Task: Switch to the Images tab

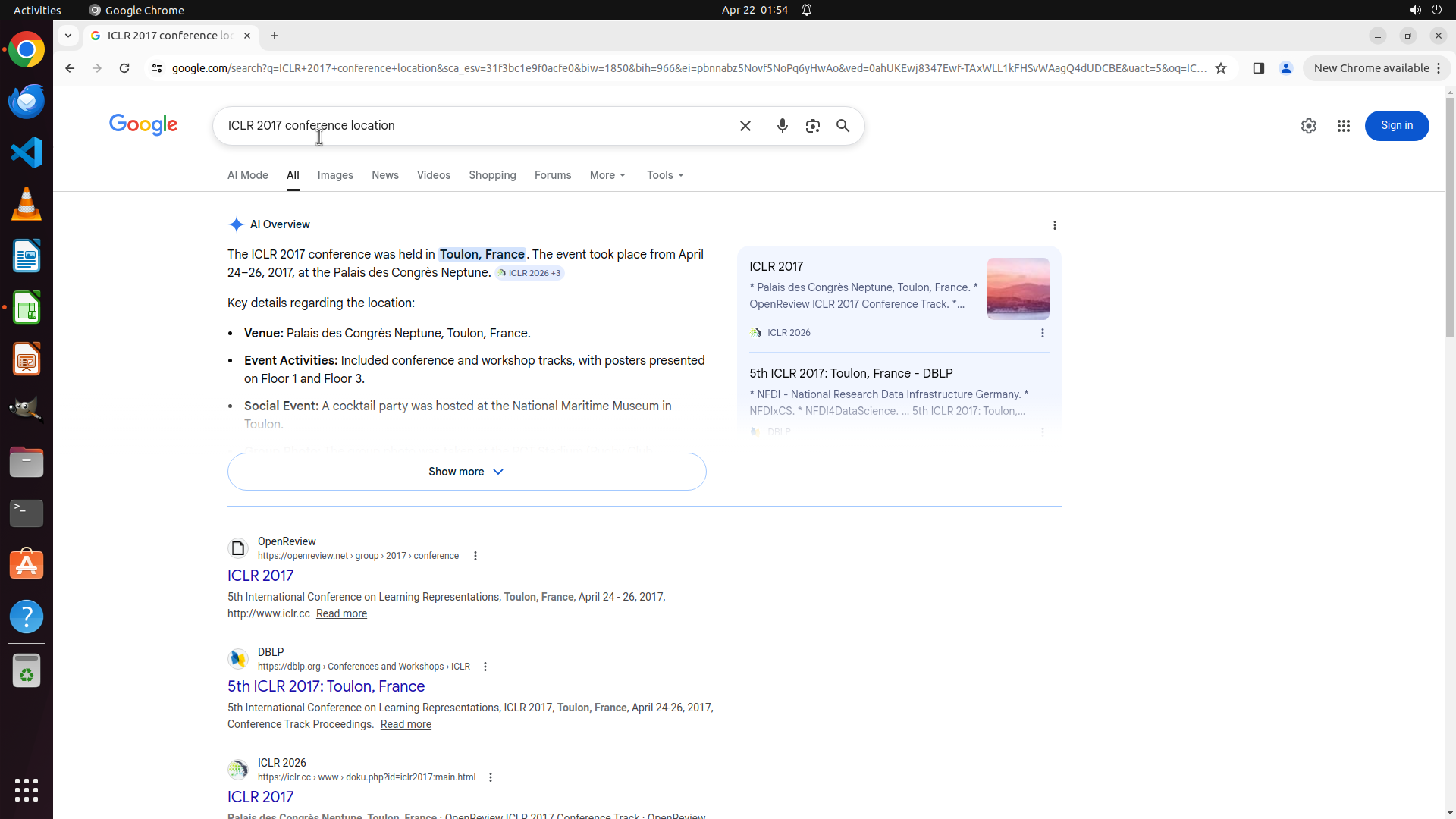Action: [335, 175]
